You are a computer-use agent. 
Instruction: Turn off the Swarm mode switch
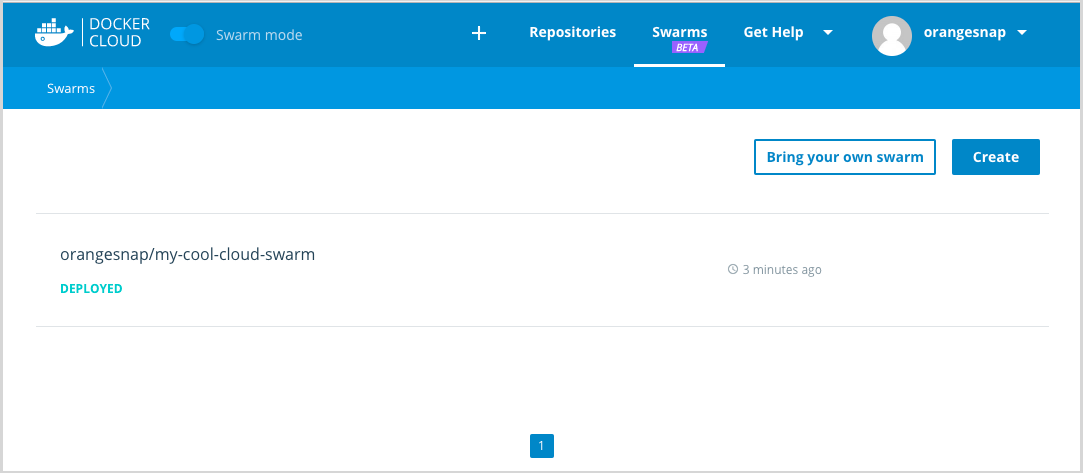(x=186, y=34)
